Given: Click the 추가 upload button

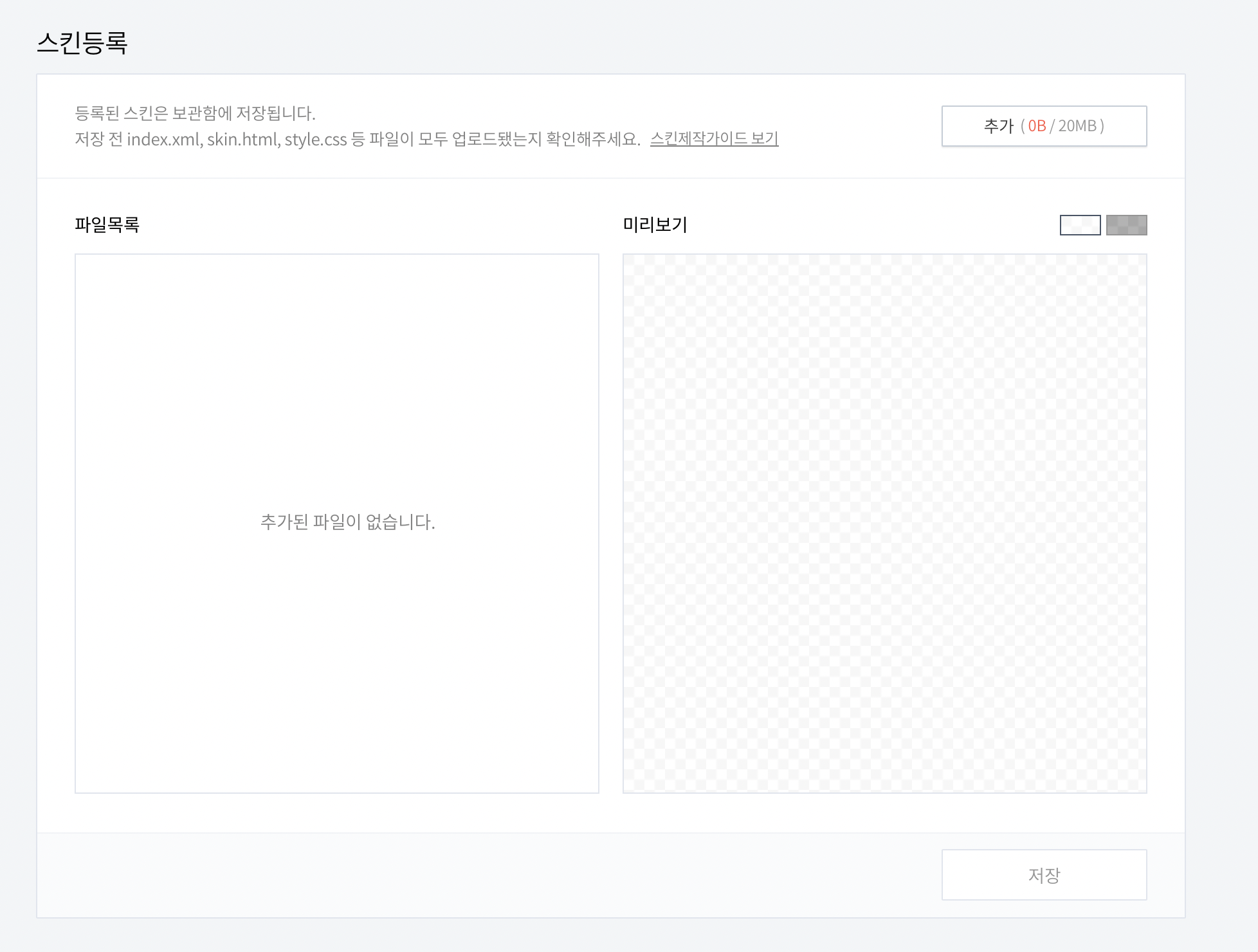Looking at the screenshot, I should click(x=1043, y=126).
